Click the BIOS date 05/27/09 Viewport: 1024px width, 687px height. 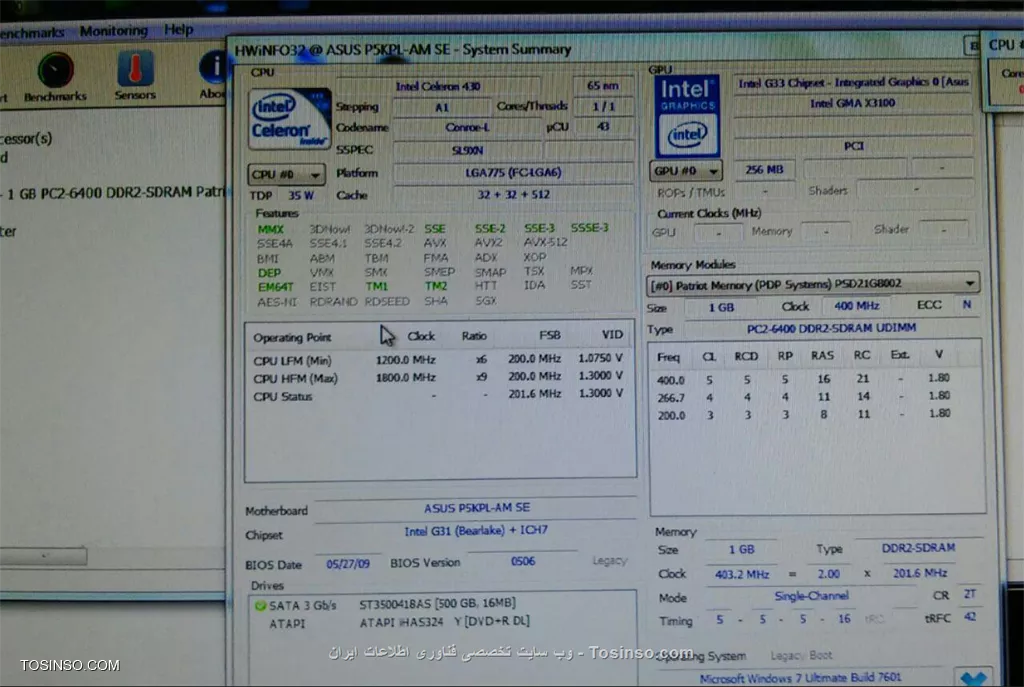[x=347, y=564]
